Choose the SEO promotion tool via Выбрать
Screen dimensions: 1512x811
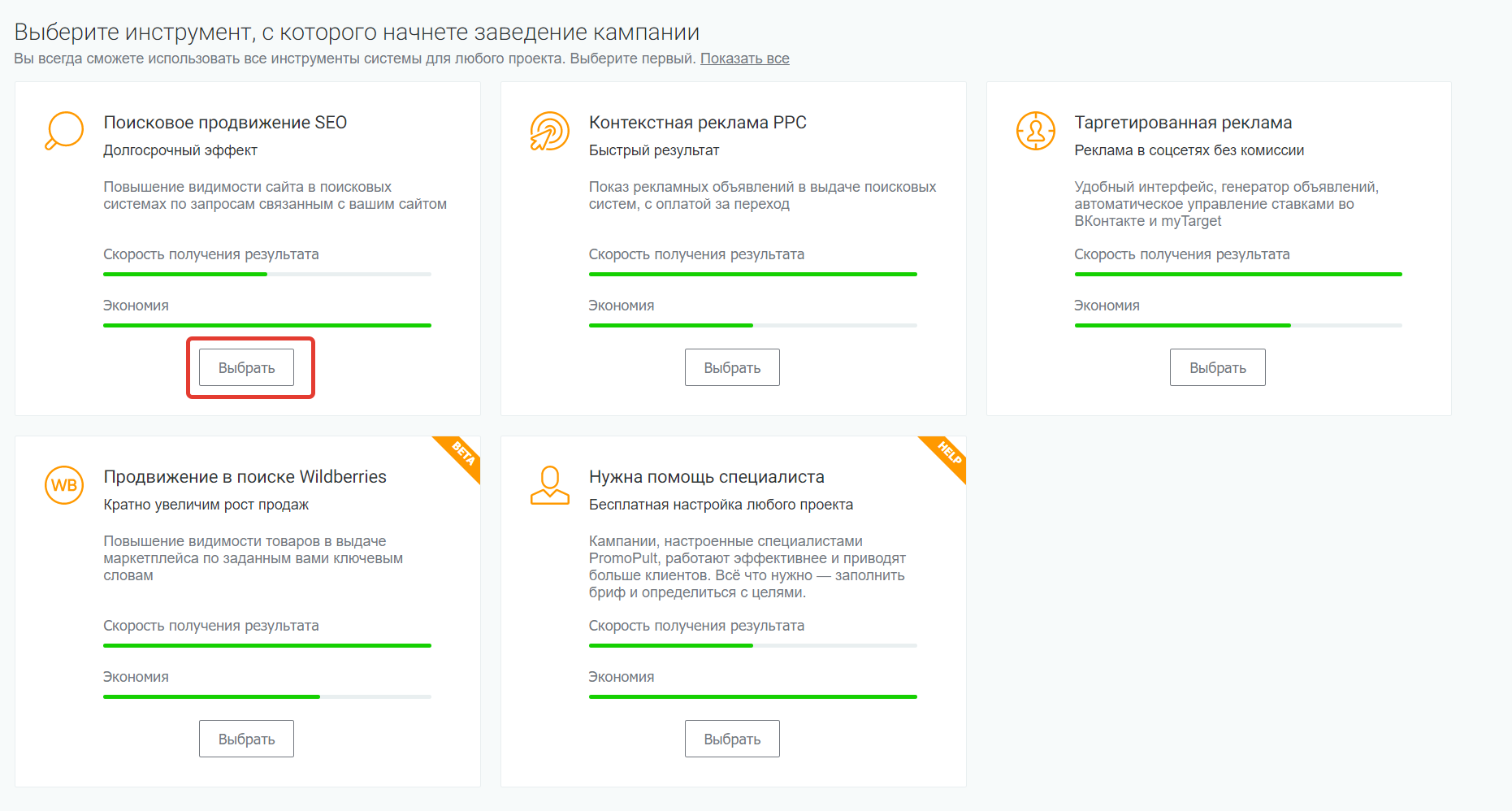246,367
